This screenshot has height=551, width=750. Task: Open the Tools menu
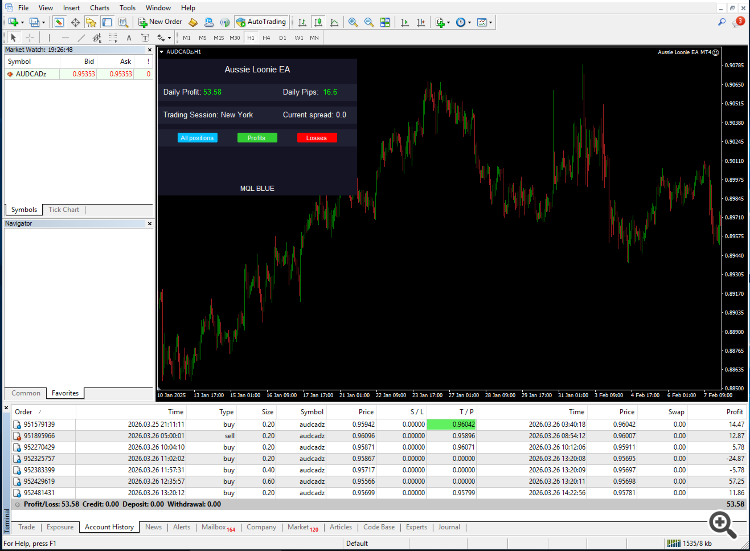click(127, 8)
